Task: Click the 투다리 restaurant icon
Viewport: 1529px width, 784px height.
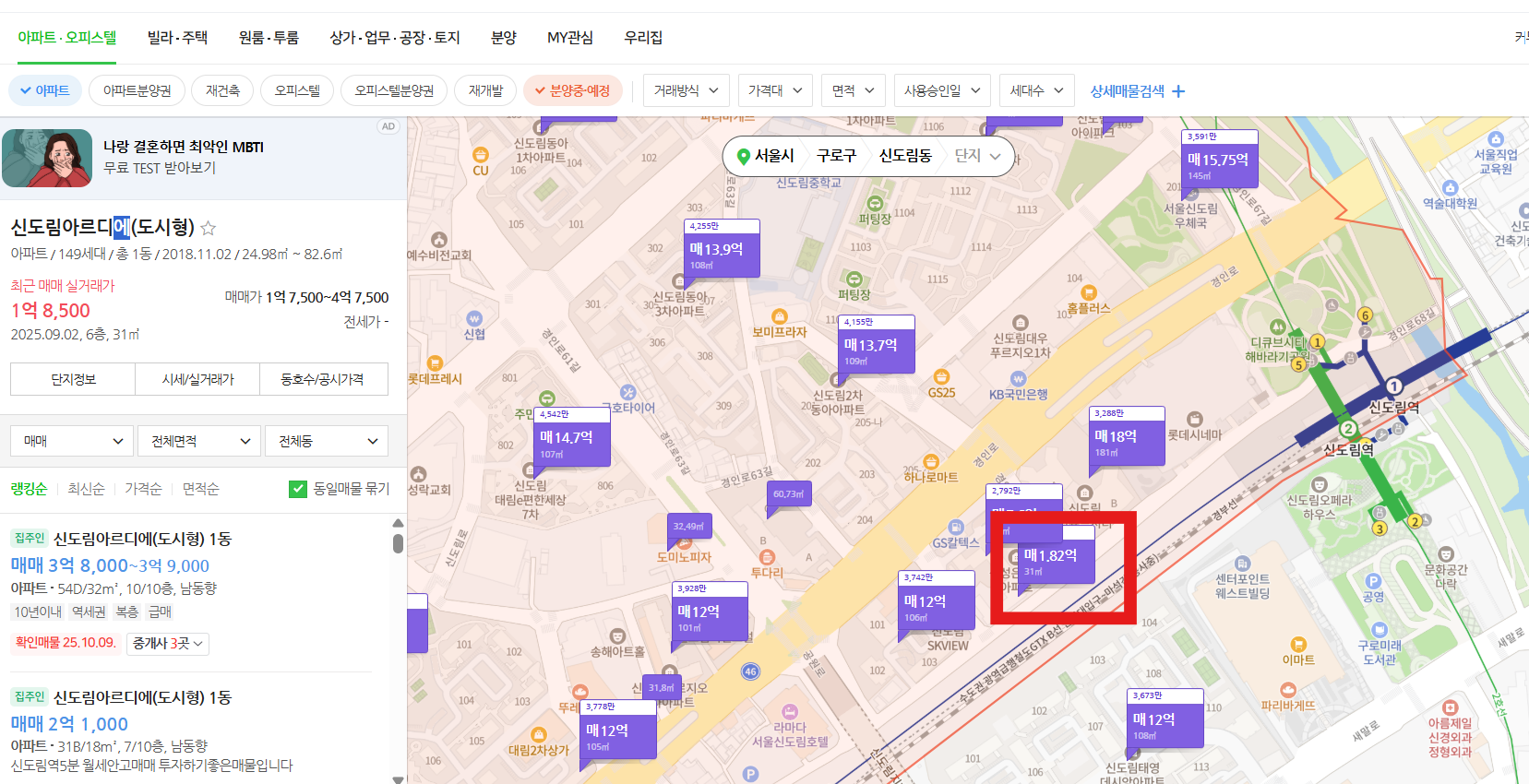Action: click(x=766, y=557)
